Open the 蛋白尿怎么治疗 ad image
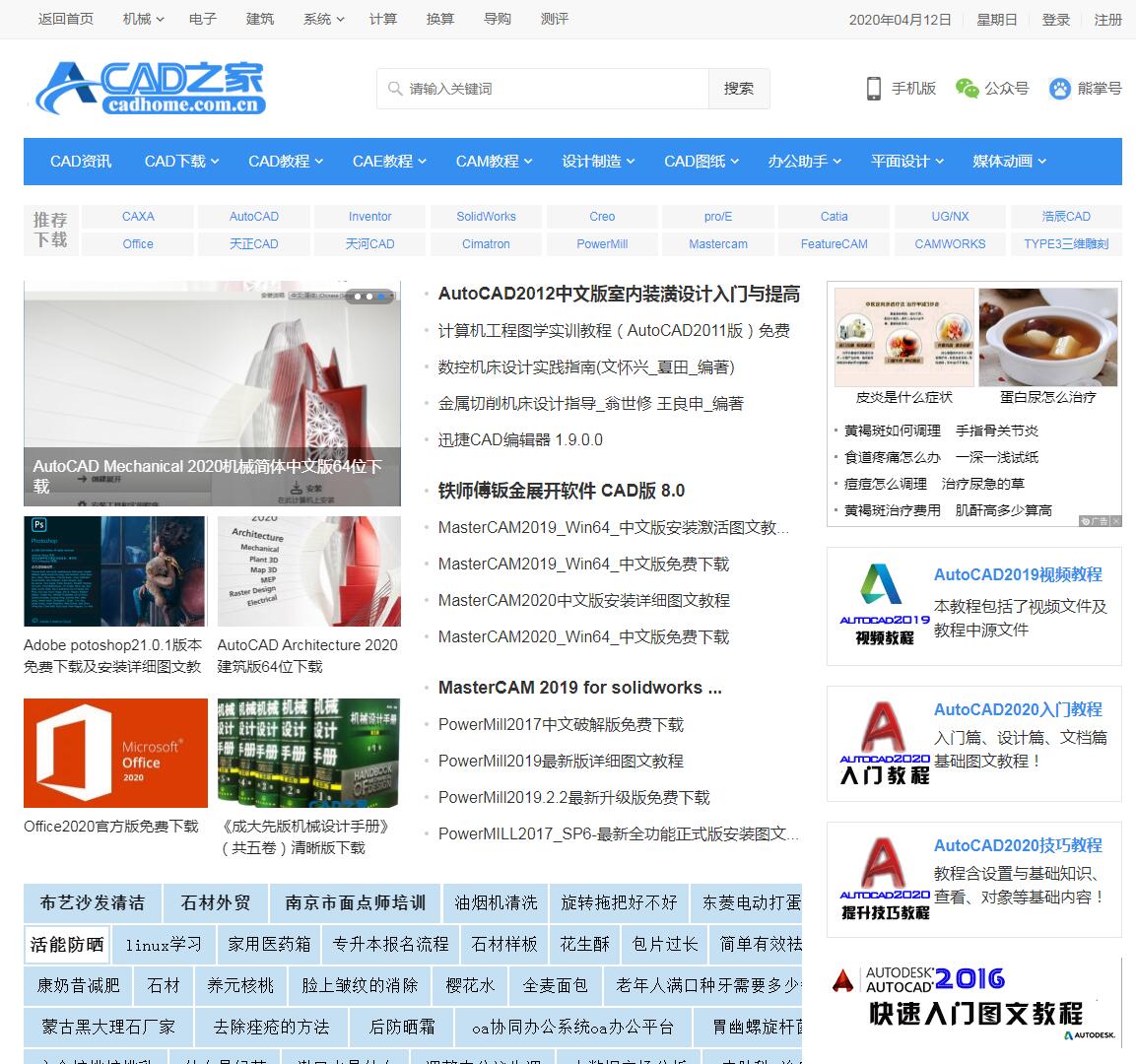This screenshot has height=1064, width=1136. pos(1047,337)
